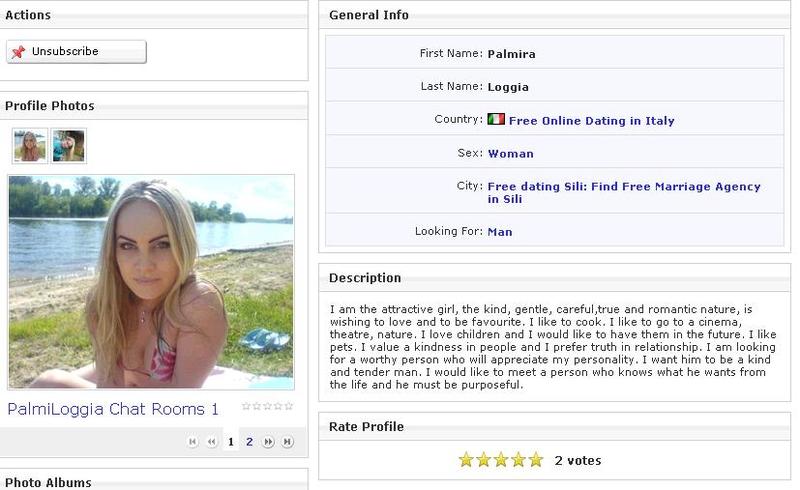The width and height of the screenshot is (800, 490).
Task: Select photo page 2
Action: (249, 442)
